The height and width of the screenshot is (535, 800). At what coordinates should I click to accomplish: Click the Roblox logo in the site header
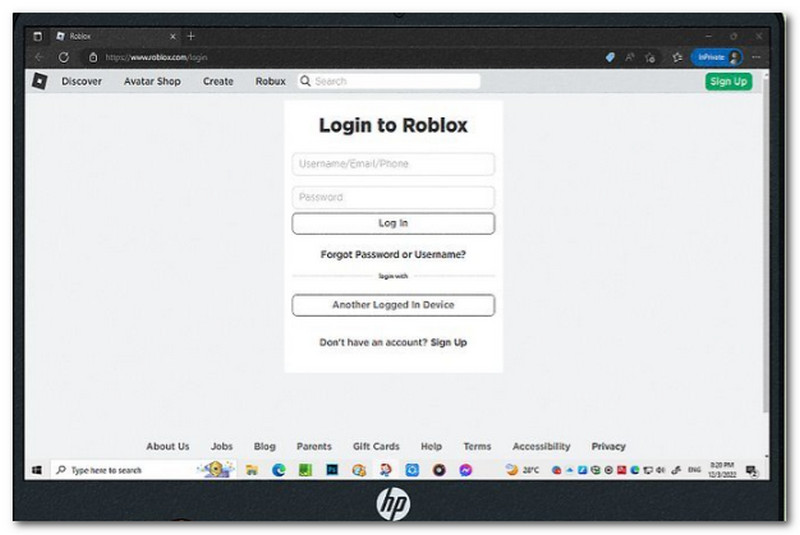39,81
